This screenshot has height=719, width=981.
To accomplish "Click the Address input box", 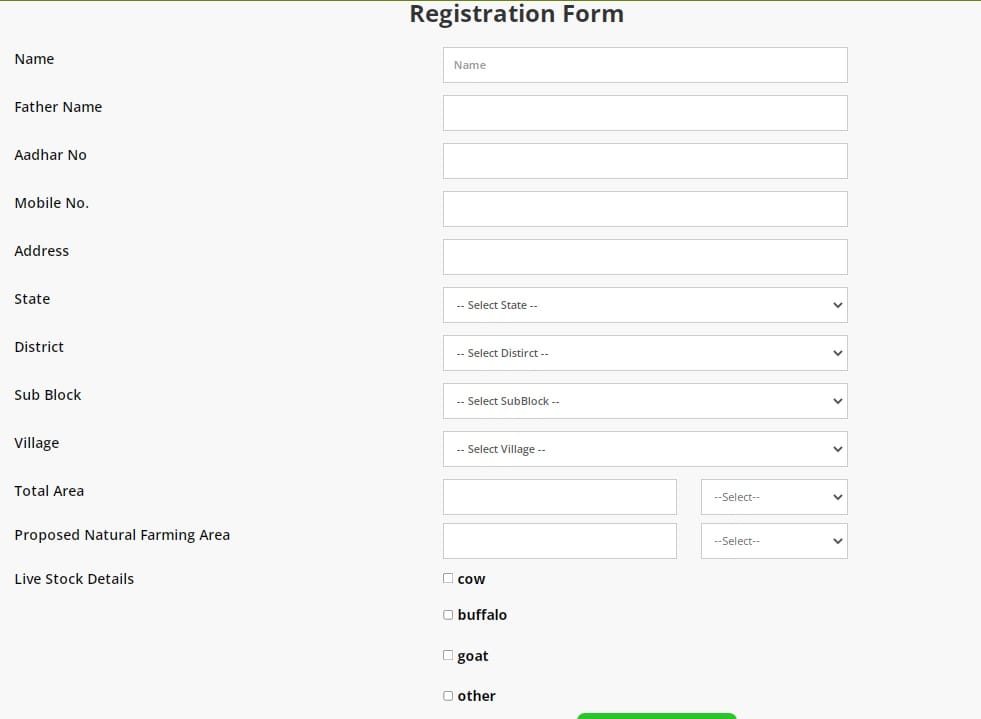I will pyautogui.click(x=645, y=257).
